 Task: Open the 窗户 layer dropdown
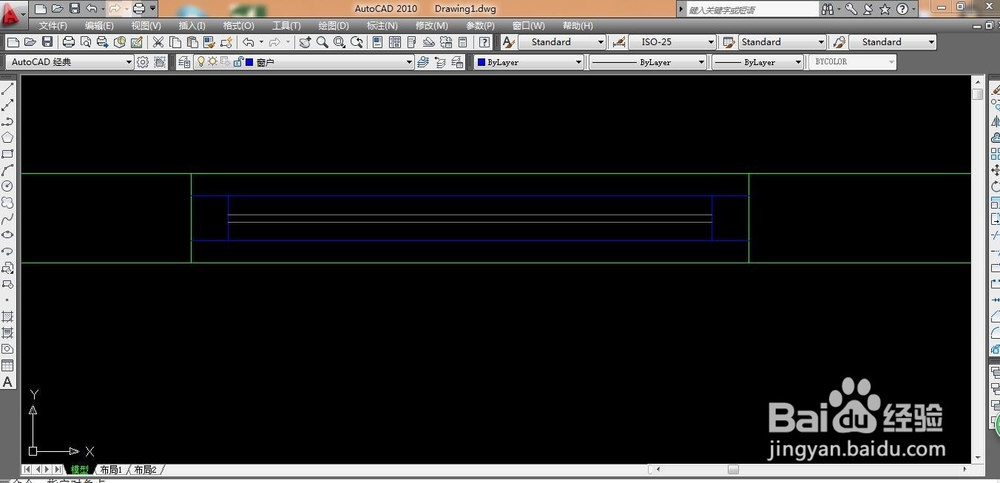304,62
